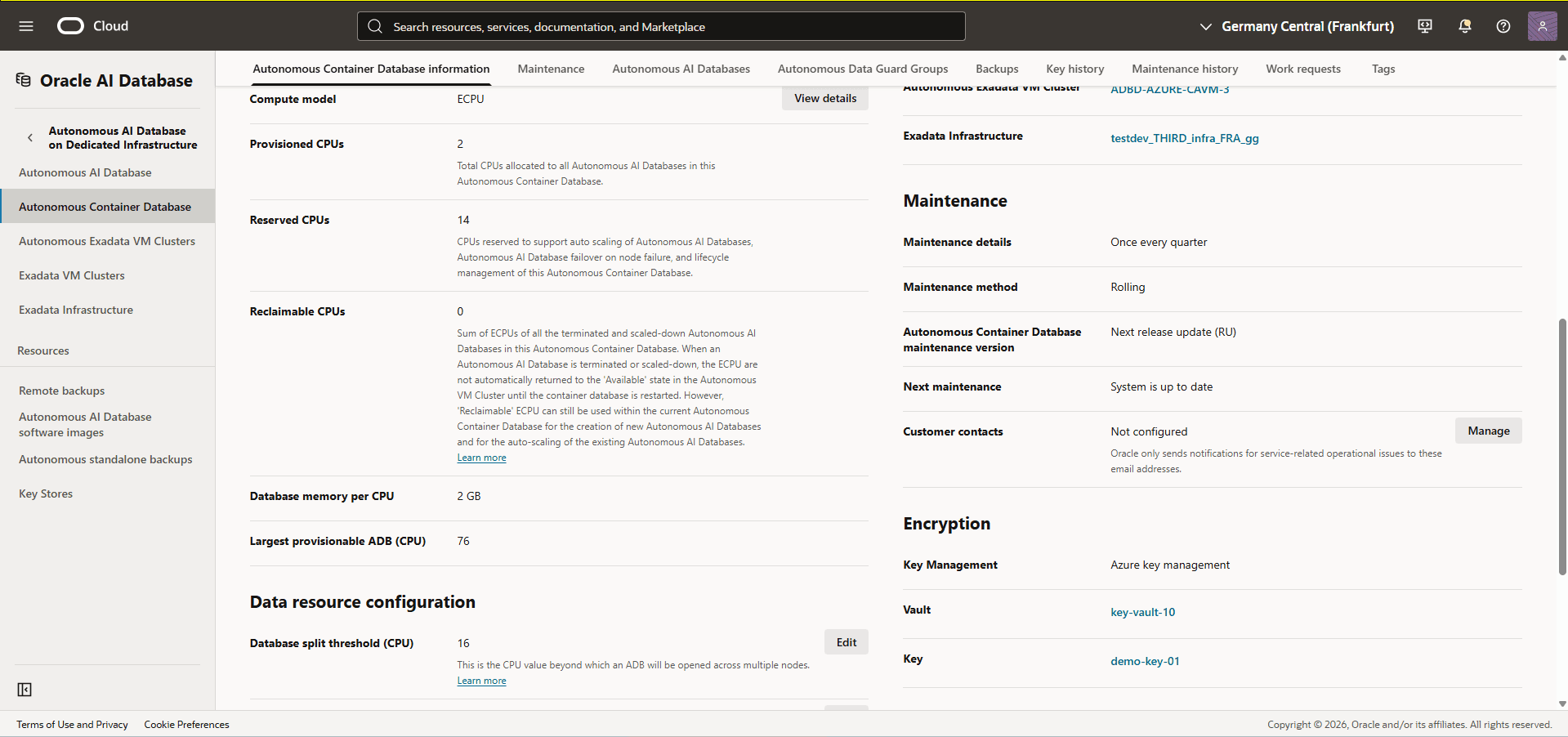
Task: Open the Key history tab
Action: (x=1074, y=69)
